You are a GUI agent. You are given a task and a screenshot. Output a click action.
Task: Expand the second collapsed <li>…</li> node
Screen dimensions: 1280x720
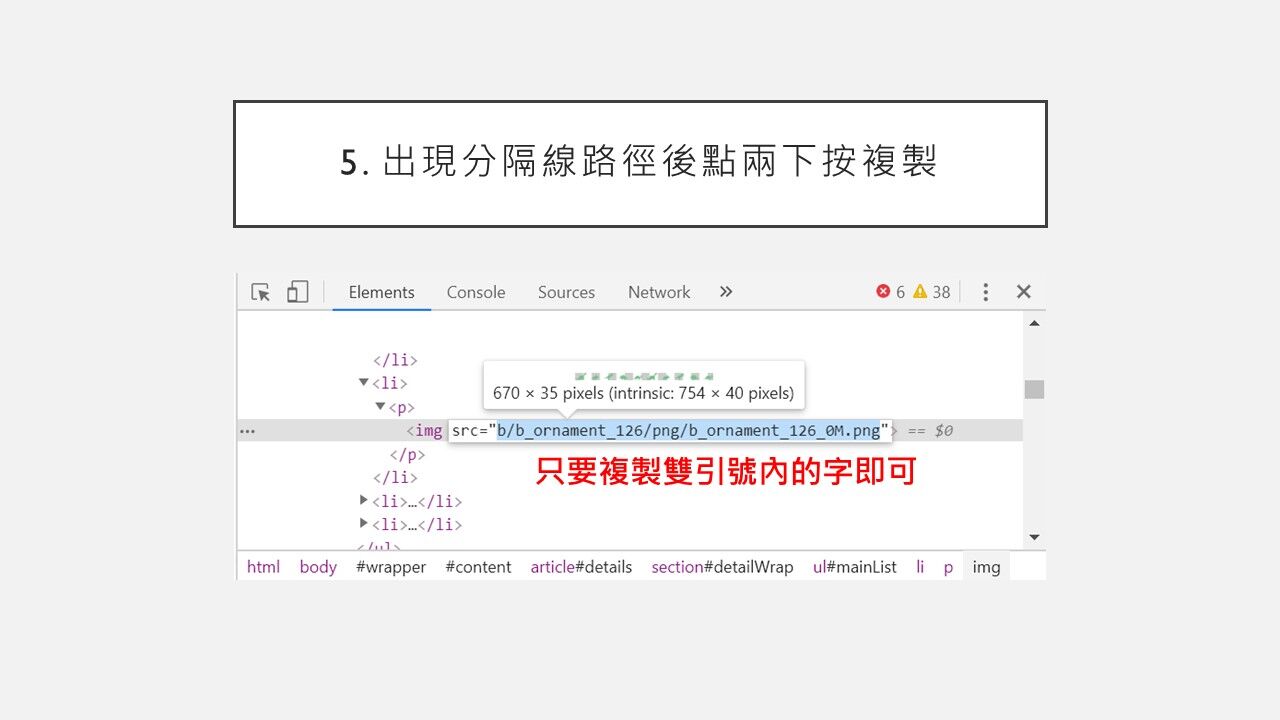364,522
